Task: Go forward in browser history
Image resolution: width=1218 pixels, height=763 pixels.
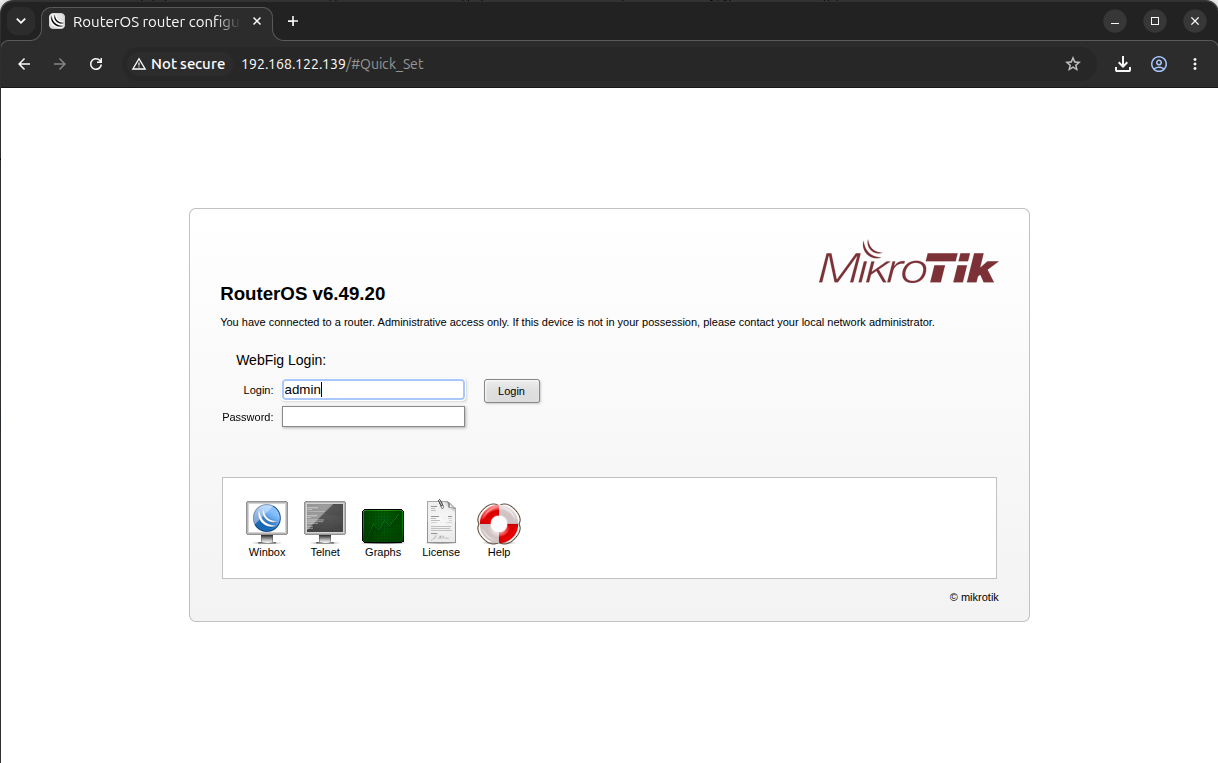Action: click(x=60, y=64)
